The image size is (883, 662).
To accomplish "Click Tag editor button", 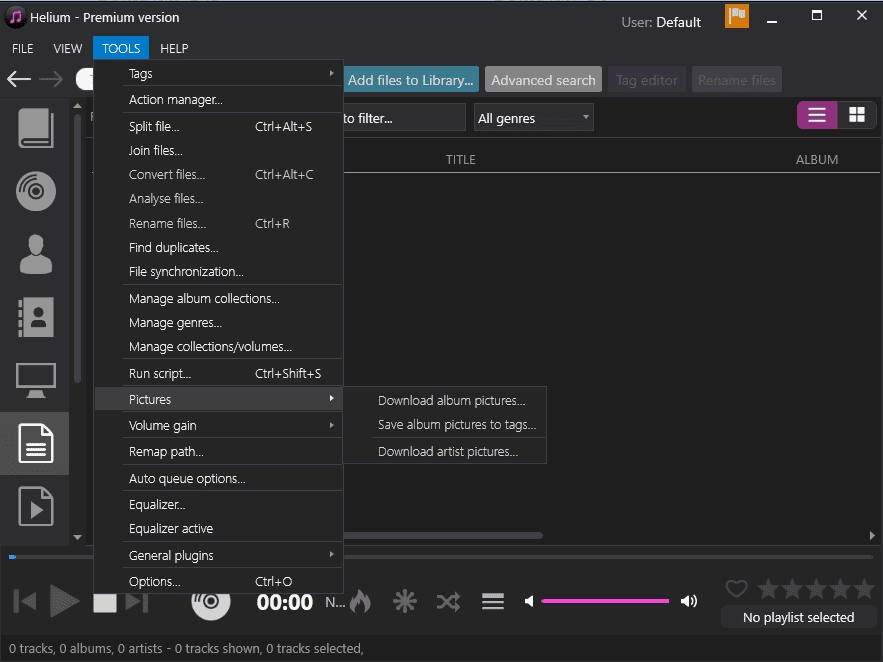I will 646,79.
